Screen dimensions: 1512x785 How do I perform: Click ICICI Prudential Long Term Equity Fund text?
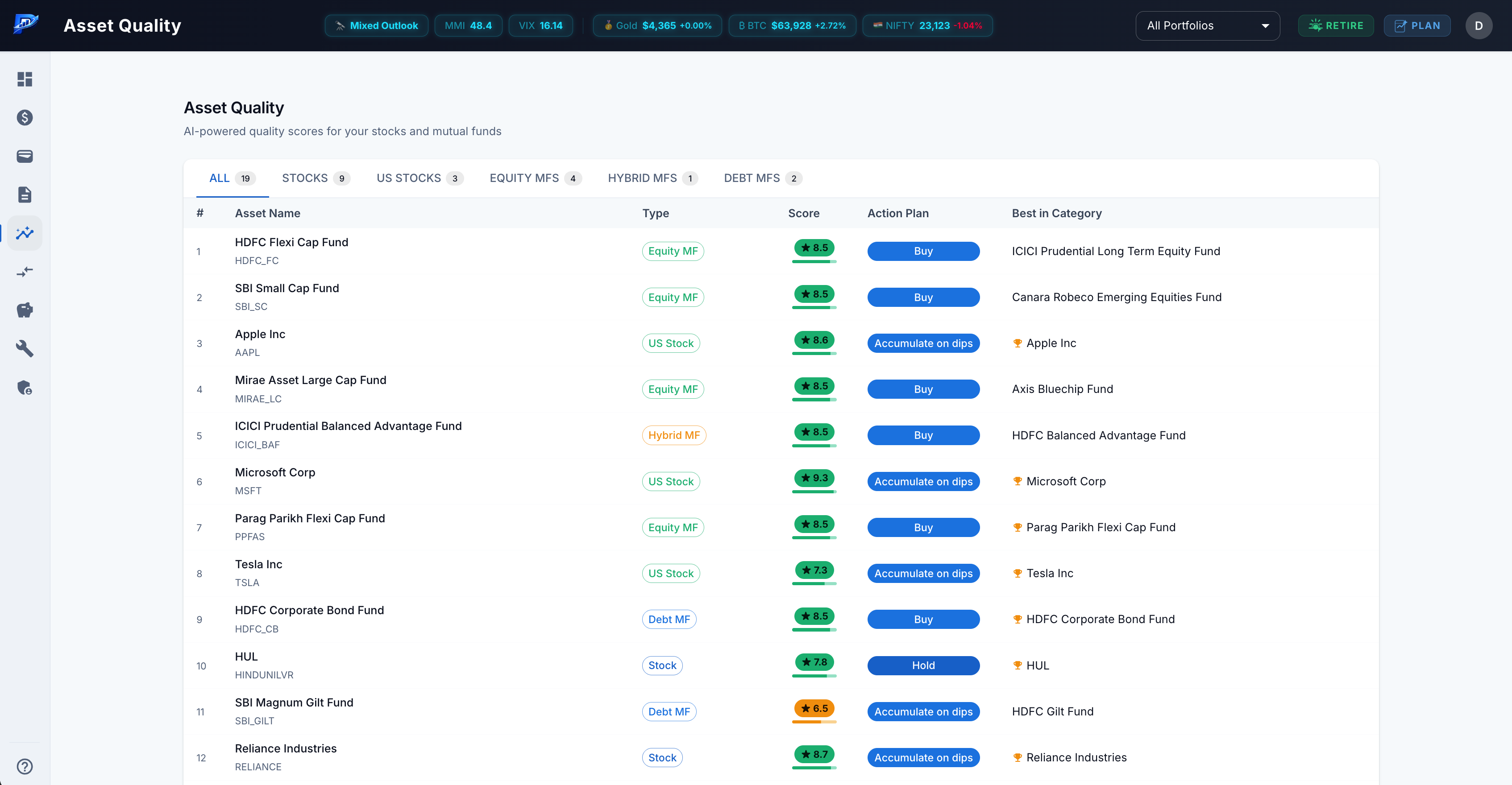pyautogui.click(x=1116, y=251)
